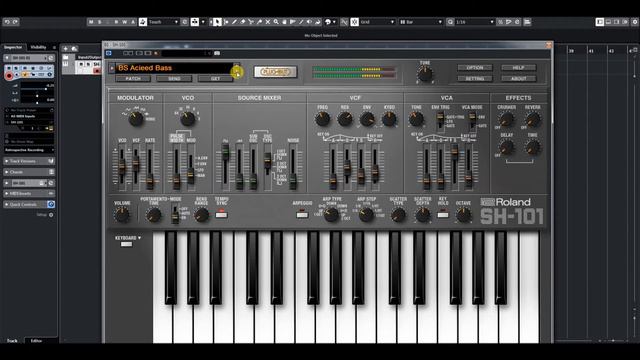Viewport: 640px width, 360px height.
Task: Click the Inspector track volume slider
Action: [37, 89]
